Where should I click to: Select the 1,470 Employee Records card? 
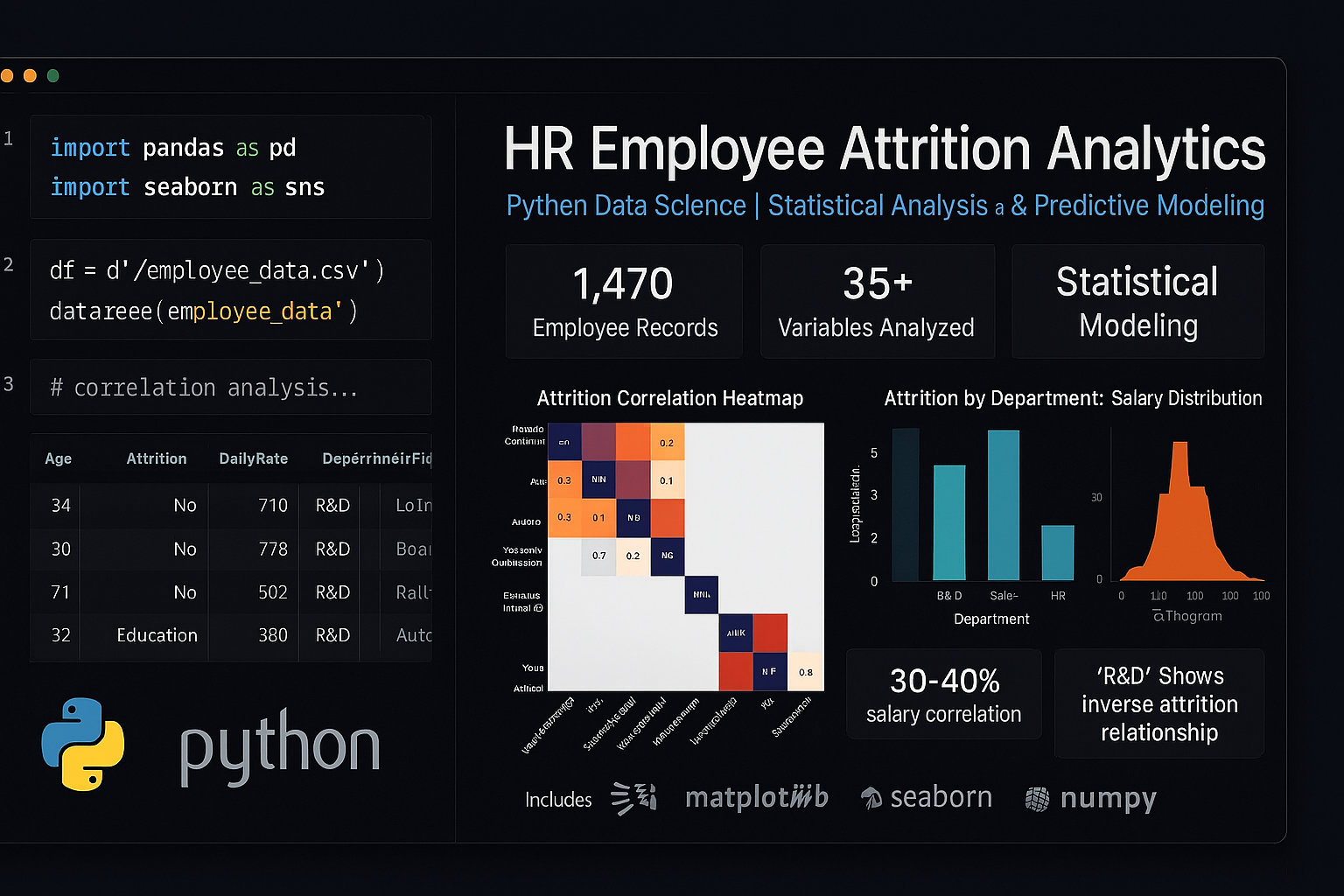click(624, 302)
